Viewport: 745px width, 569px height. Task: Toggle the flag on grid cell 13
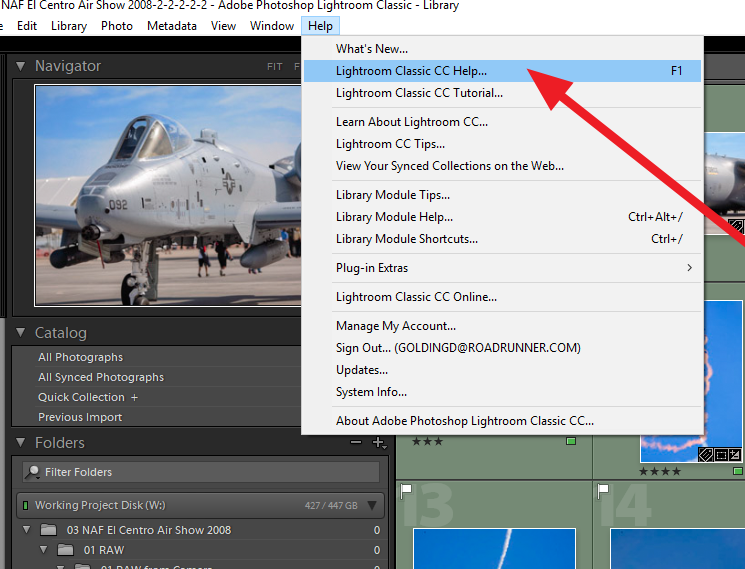[x=406, y=491]
